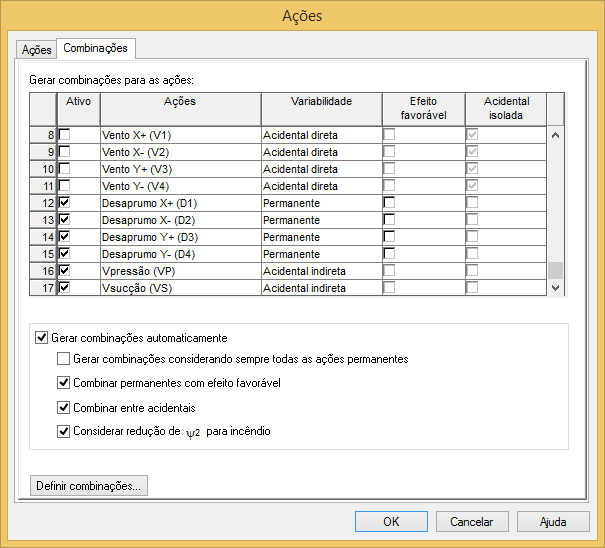Toggle Gerar combinações automaticamente checkbox
The width and height of the screenshot is (605, 548).
click(x=41, y=338)
